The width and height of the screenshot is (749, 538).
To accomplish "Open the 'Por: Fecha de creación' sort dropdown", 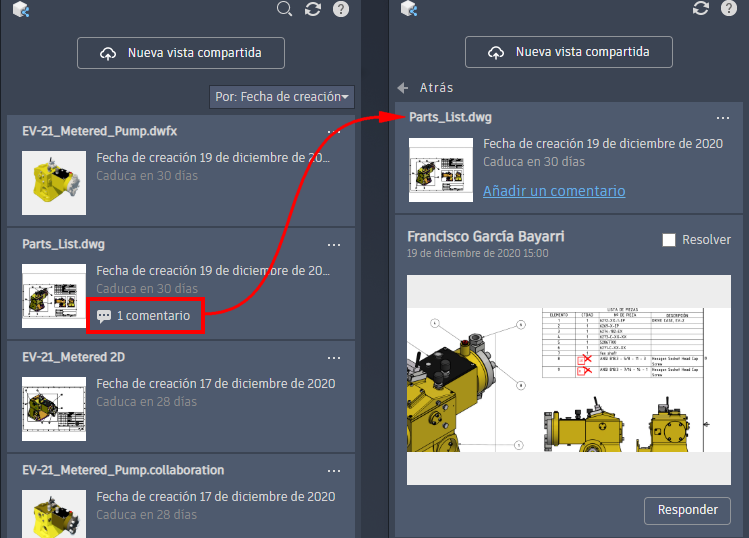I will click(282, 97).
